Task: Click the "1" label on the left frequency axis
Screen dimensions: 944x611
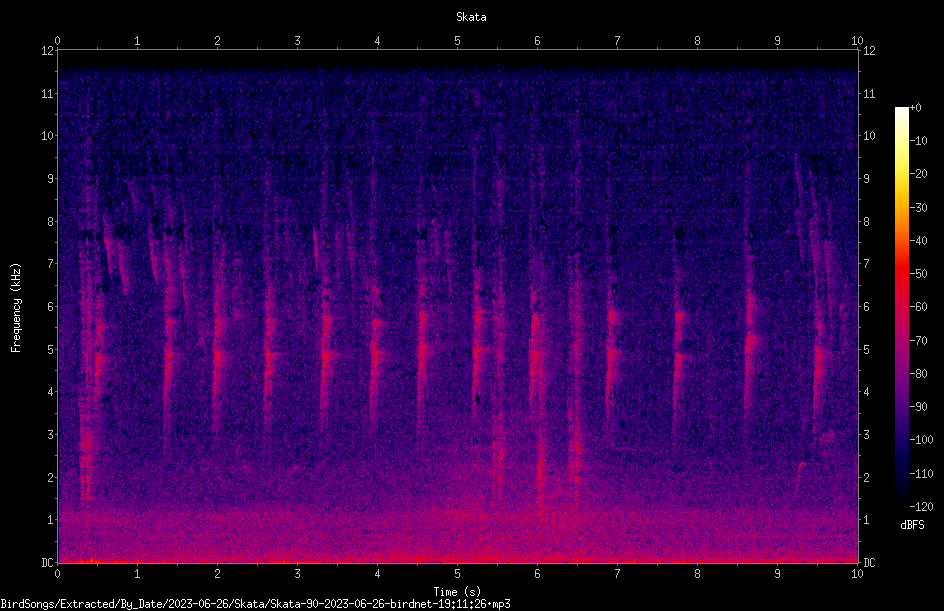Action: point(51,520)
